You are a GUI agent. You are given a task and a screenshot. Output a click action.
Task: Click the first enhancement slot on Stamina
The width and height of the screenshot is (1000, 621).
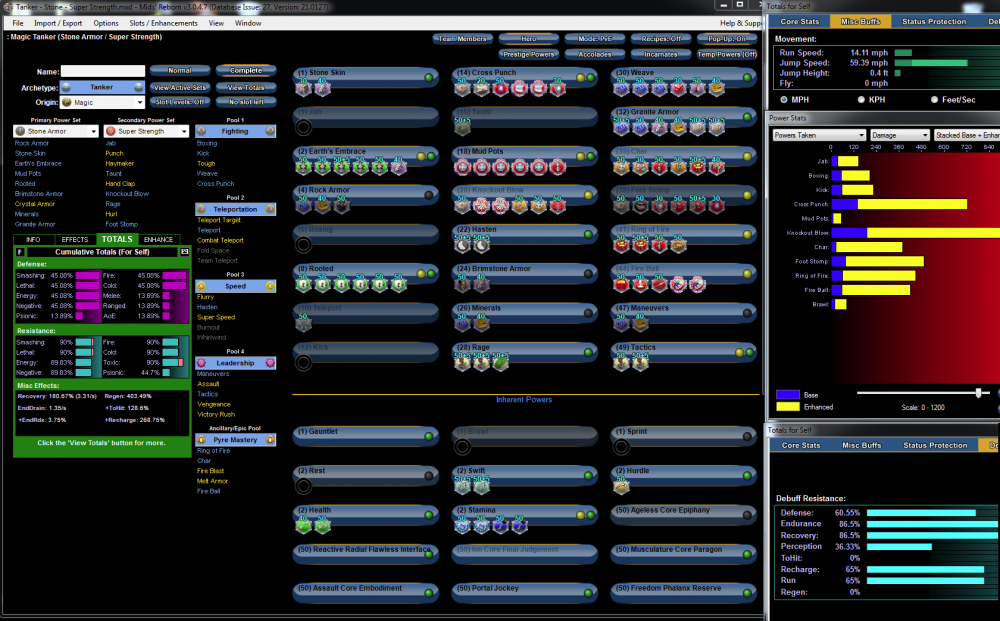[x=462, y=527]
